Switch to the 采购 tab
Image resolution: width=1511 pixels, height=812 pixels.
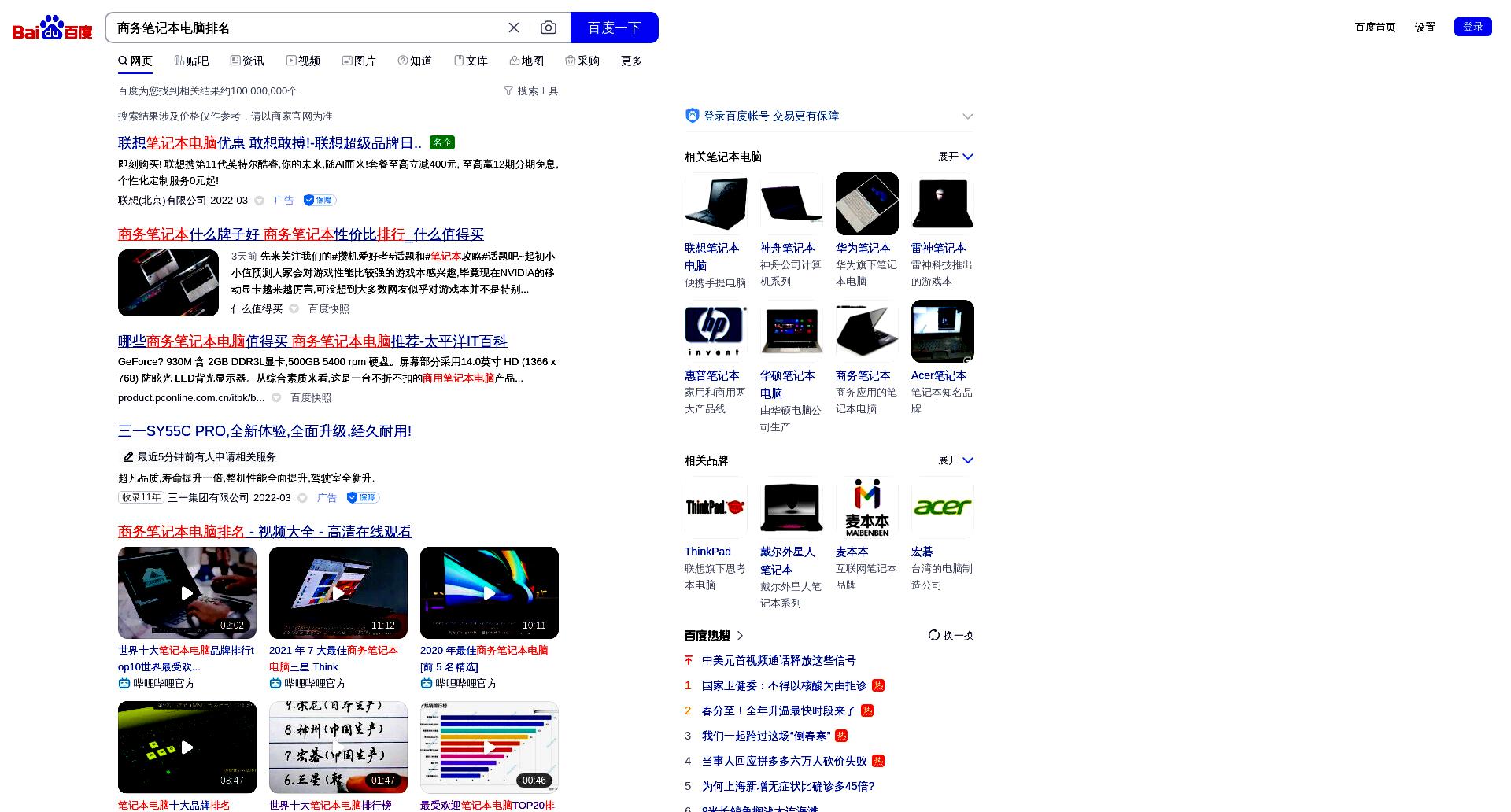[582, 61]
